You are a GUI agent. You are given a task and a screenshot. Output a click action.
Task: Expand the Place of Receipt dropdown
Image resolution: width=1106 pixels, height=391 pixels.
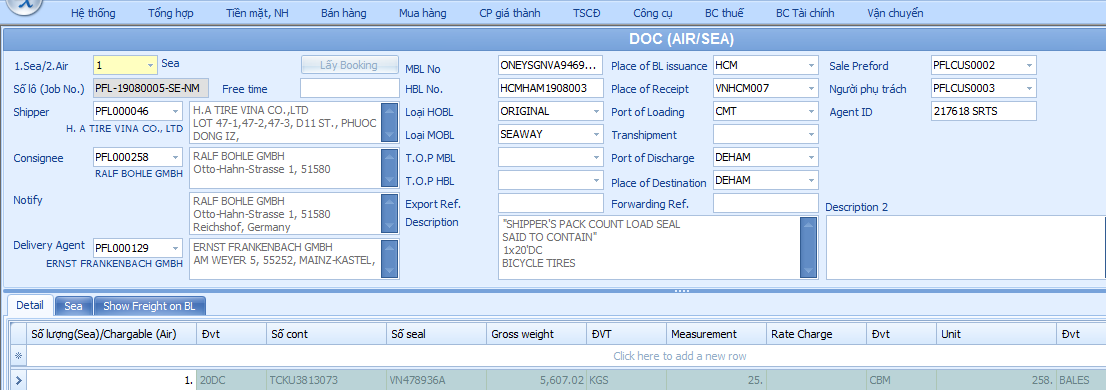[812, 88]
